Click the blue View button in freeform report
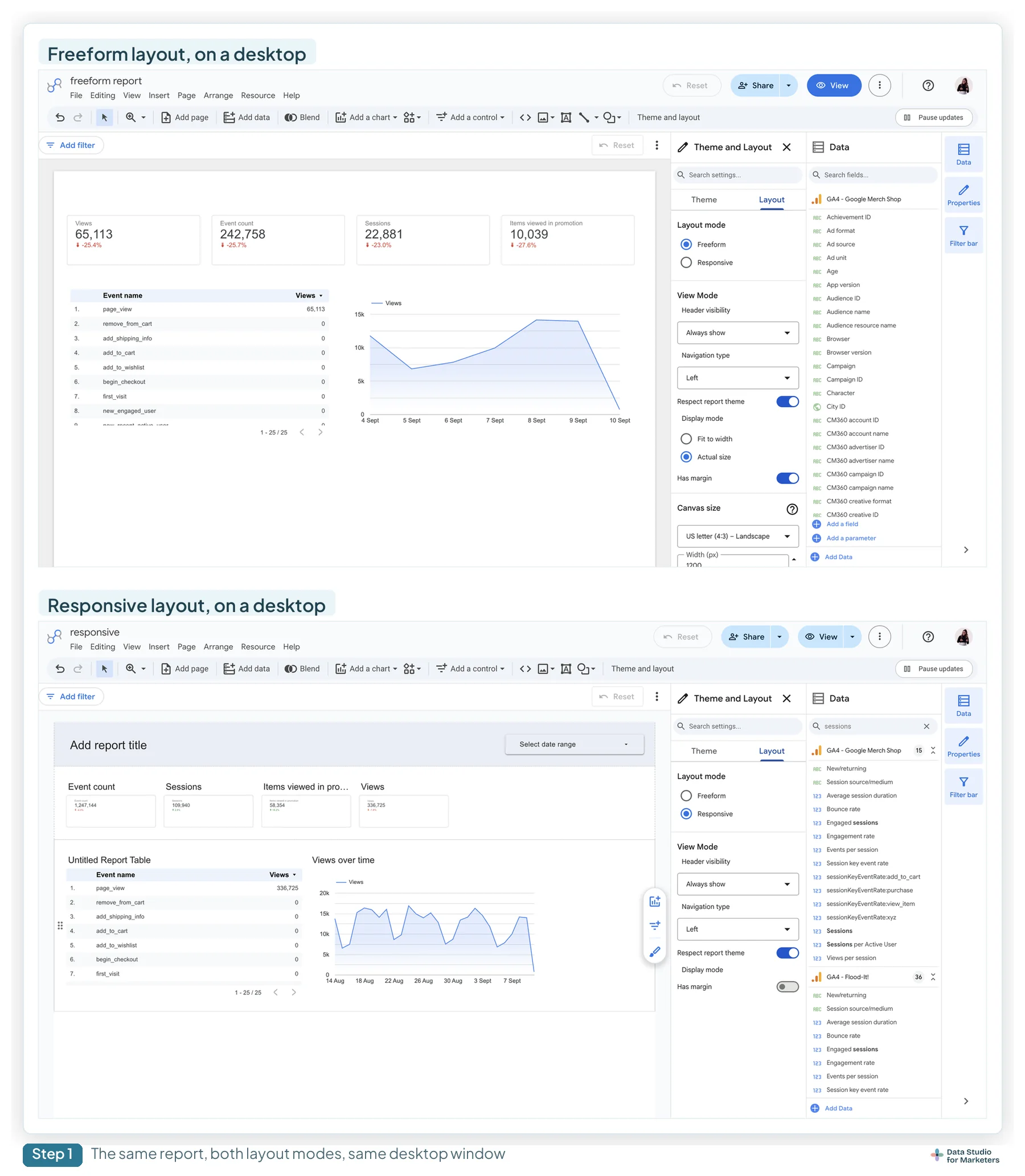Viewport: 1025px width, 1176px height. [x=834, y=85]
